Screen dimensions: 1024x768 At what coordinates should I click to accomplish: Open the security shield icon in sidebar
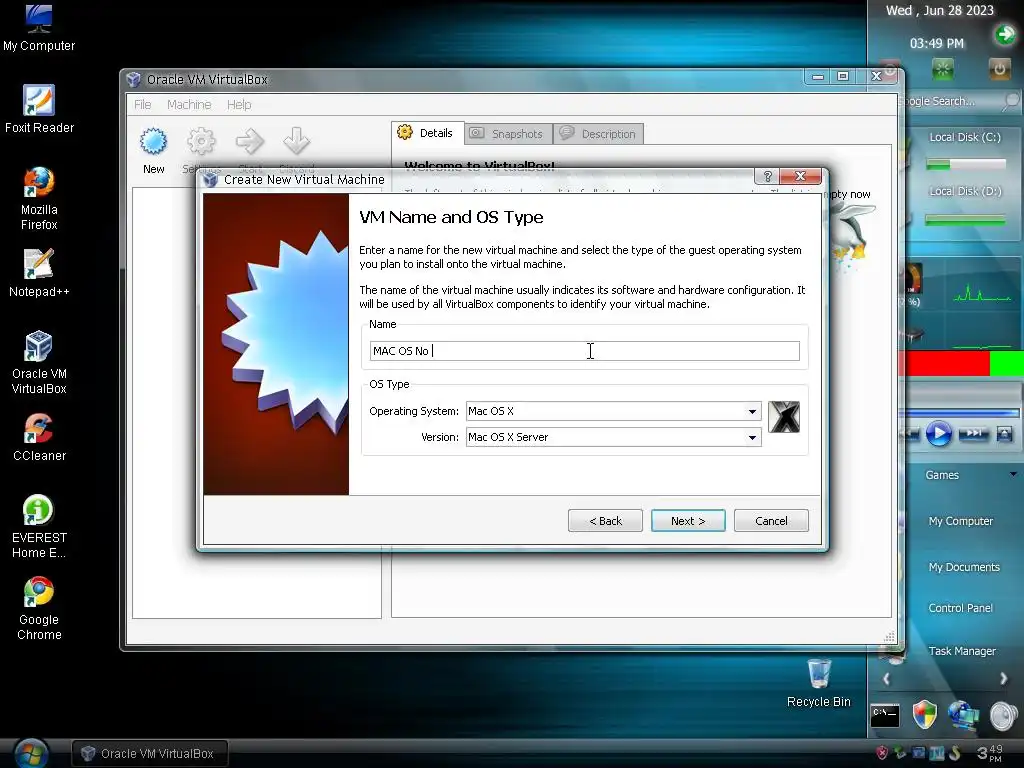[x=924, y=714]
